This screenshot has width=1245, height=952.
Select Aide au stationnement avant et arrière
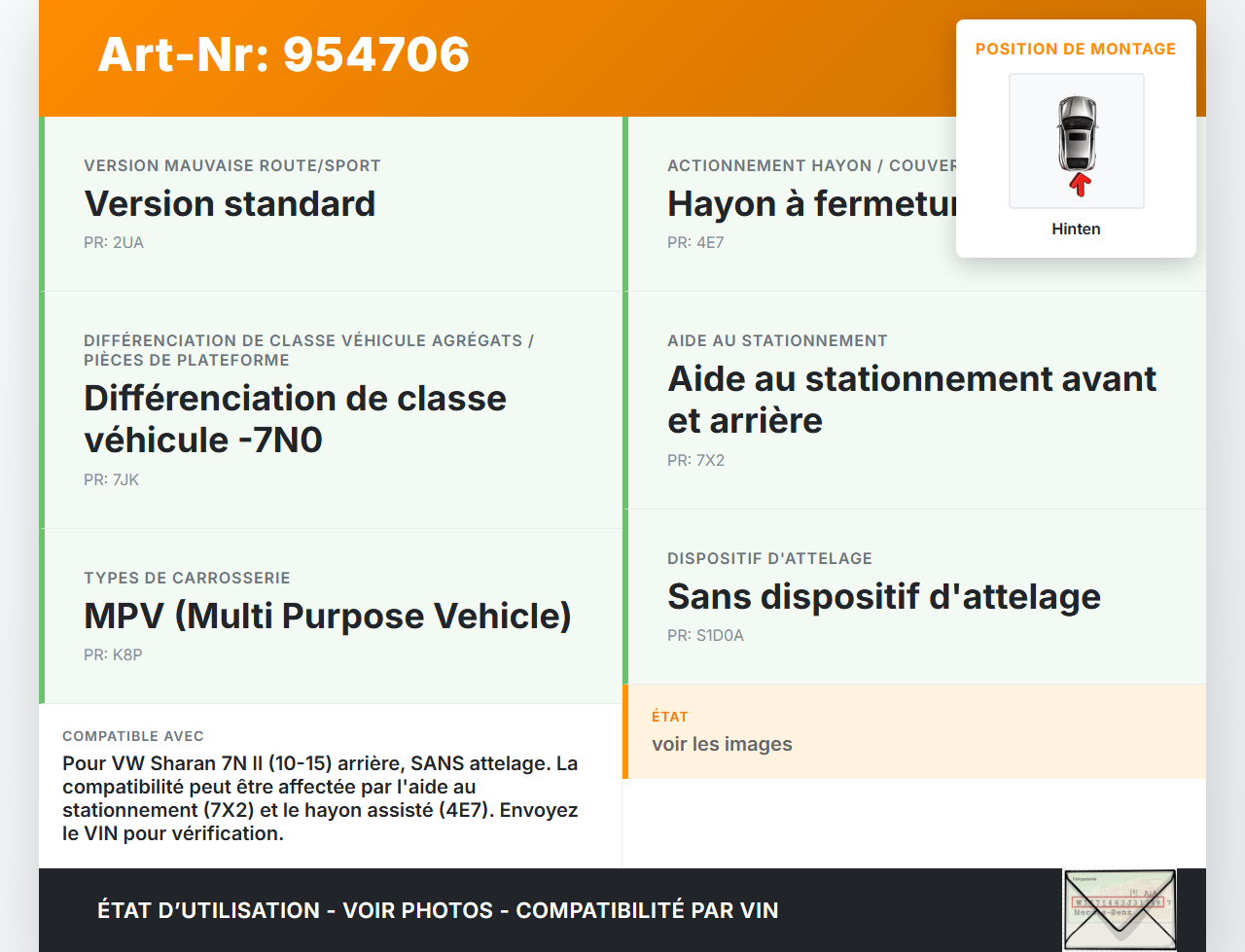(912, 400)
